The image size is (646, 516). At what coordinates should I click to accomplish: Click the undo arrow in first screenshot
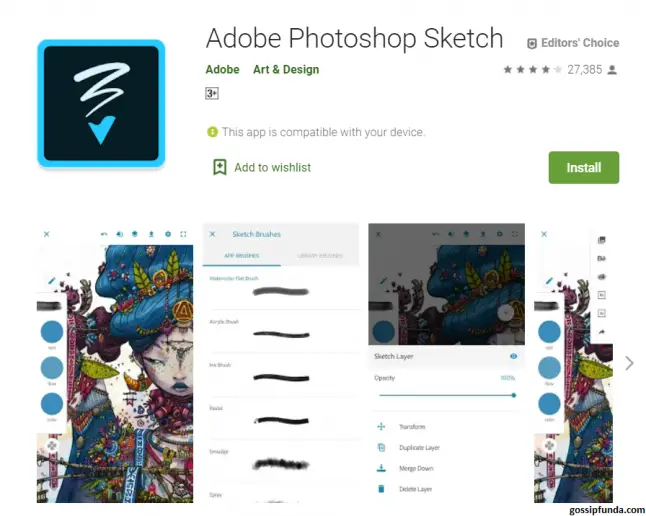tap(104, 234)
